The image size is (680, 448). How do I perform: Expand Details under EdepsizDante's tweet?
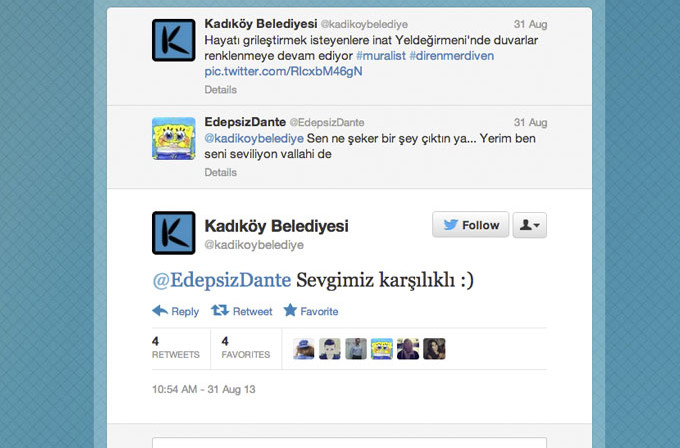click(x=220, y=173)
